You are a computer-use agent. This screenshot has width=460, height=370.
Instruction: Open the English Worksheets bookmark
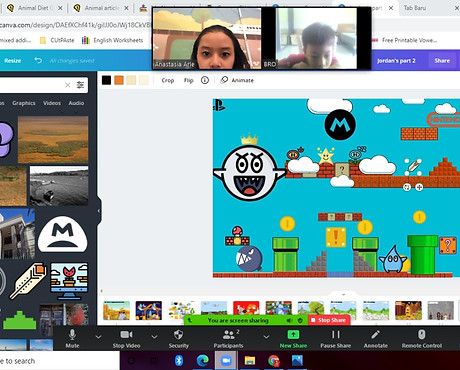pos(113,40)
